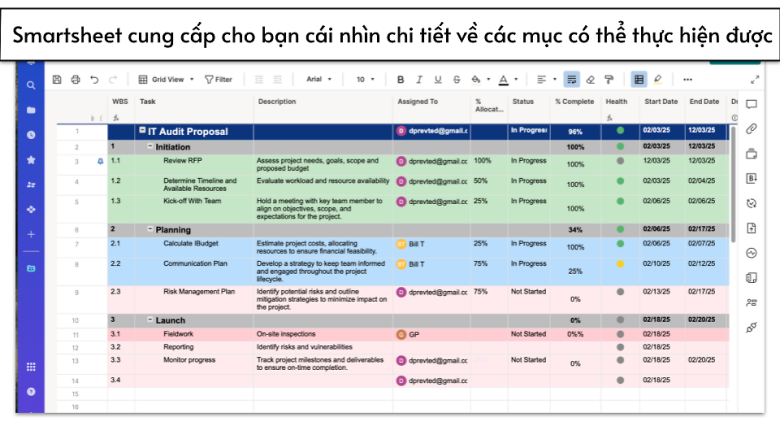This screenshot has height=439, width=780.
Task: Open WorkApps icon in left sidebar
Action: click(x=31, y=209)
